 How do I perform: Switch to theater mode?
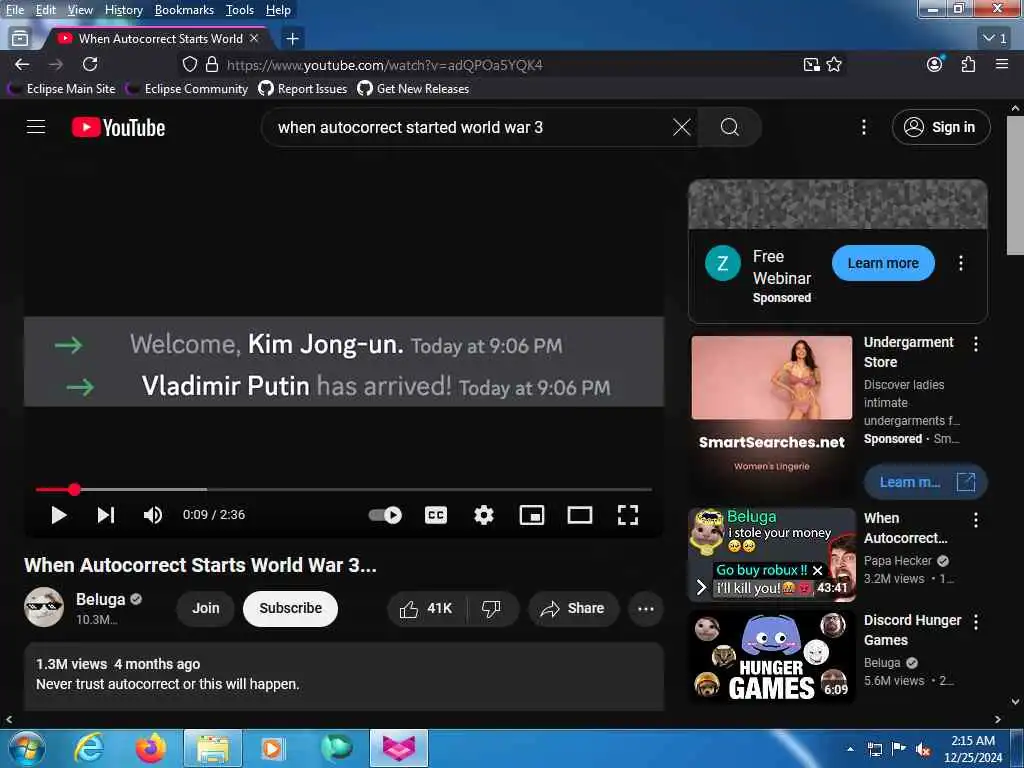(x=580, y=515)
